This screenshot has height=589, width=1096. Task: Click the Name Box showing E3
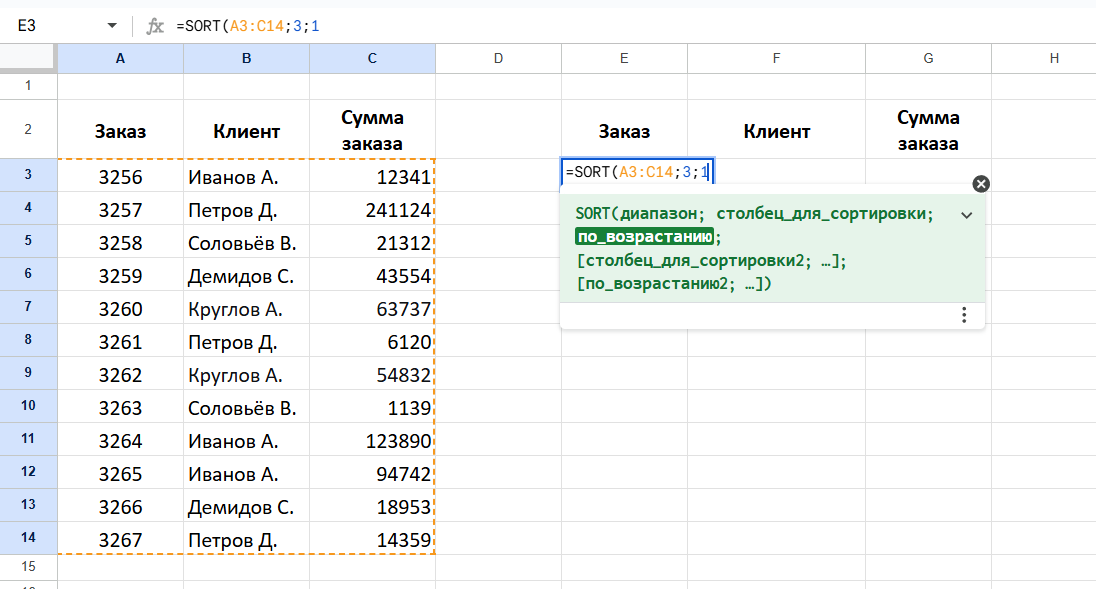[27, 26]
